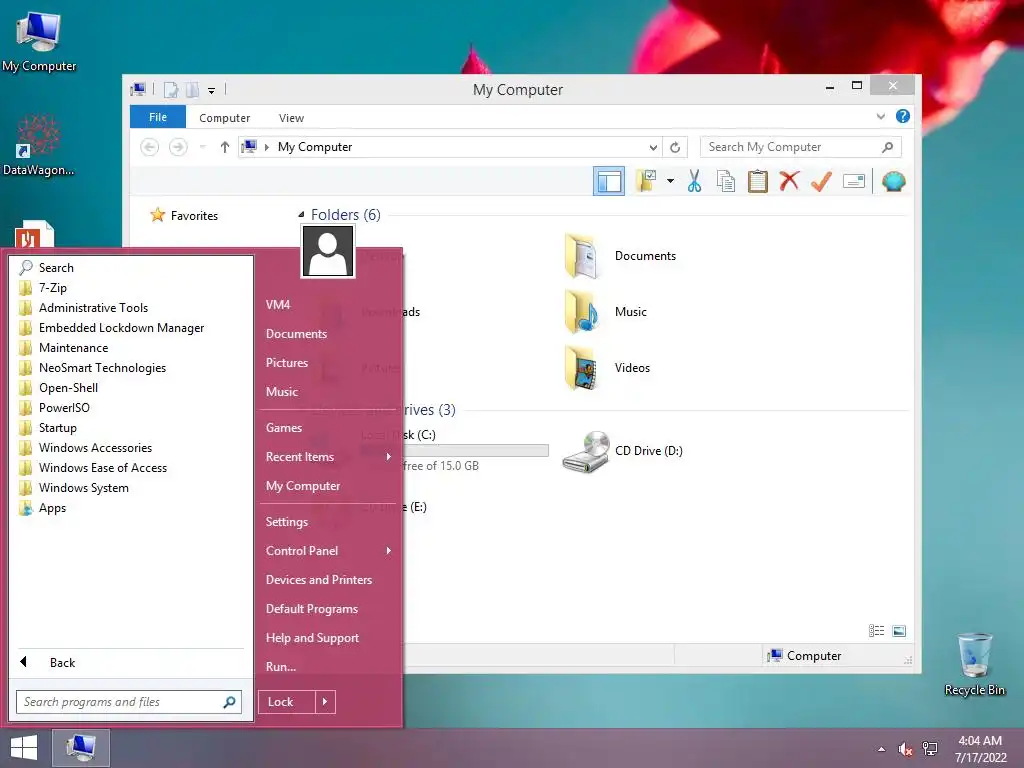Image resolution: width=1024 pixels, height=768 pixels.
Task: Click the My Computer desktop icon
Action: (x=39, y=42)
